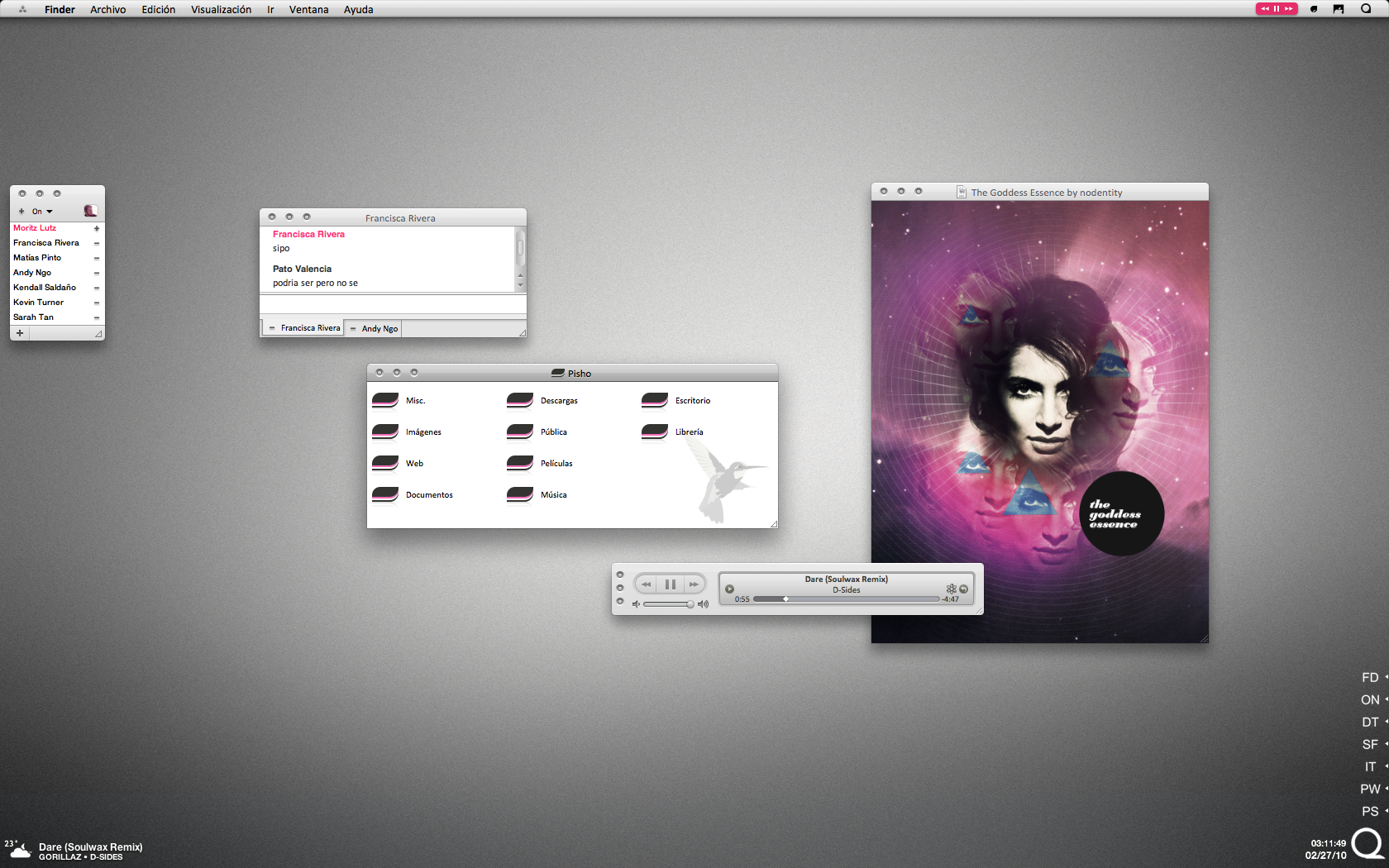Toggle the dash next to Matías Pinto
The image size is (1389, 868).
point(96,258)
